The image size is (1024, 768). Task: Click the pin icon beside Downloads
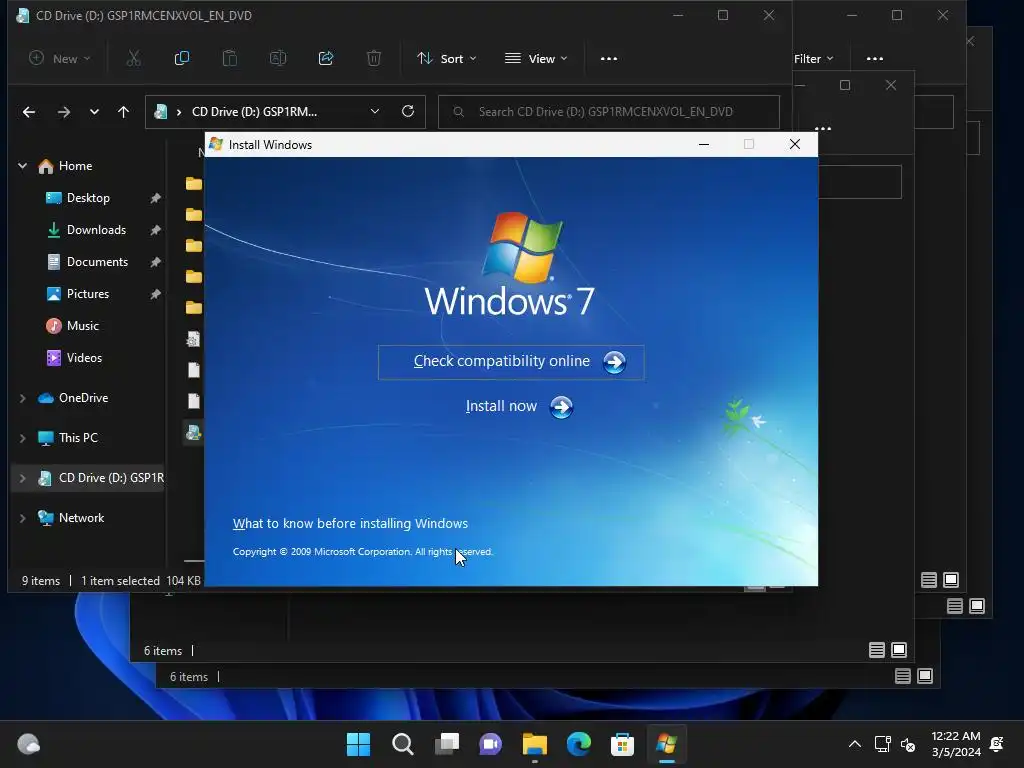pos(155,230)
